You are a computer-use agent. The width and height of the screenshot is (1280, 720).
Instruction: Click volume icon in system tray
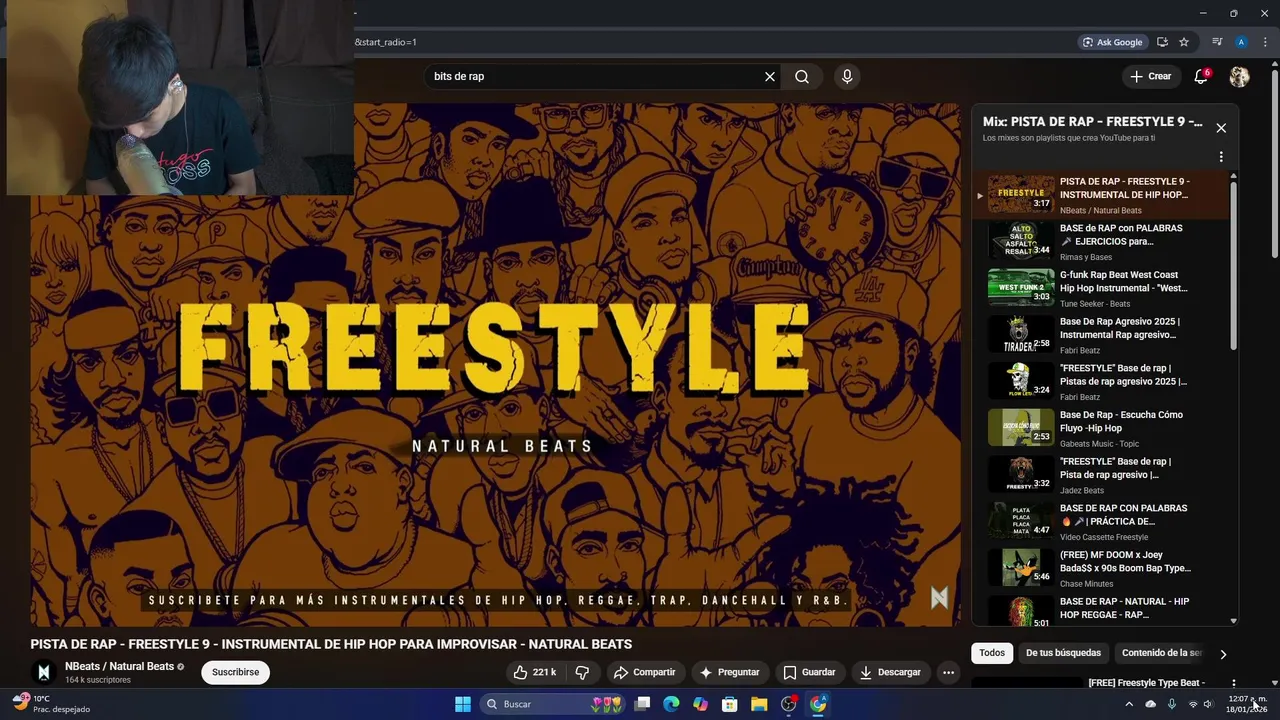(1208, 704)
